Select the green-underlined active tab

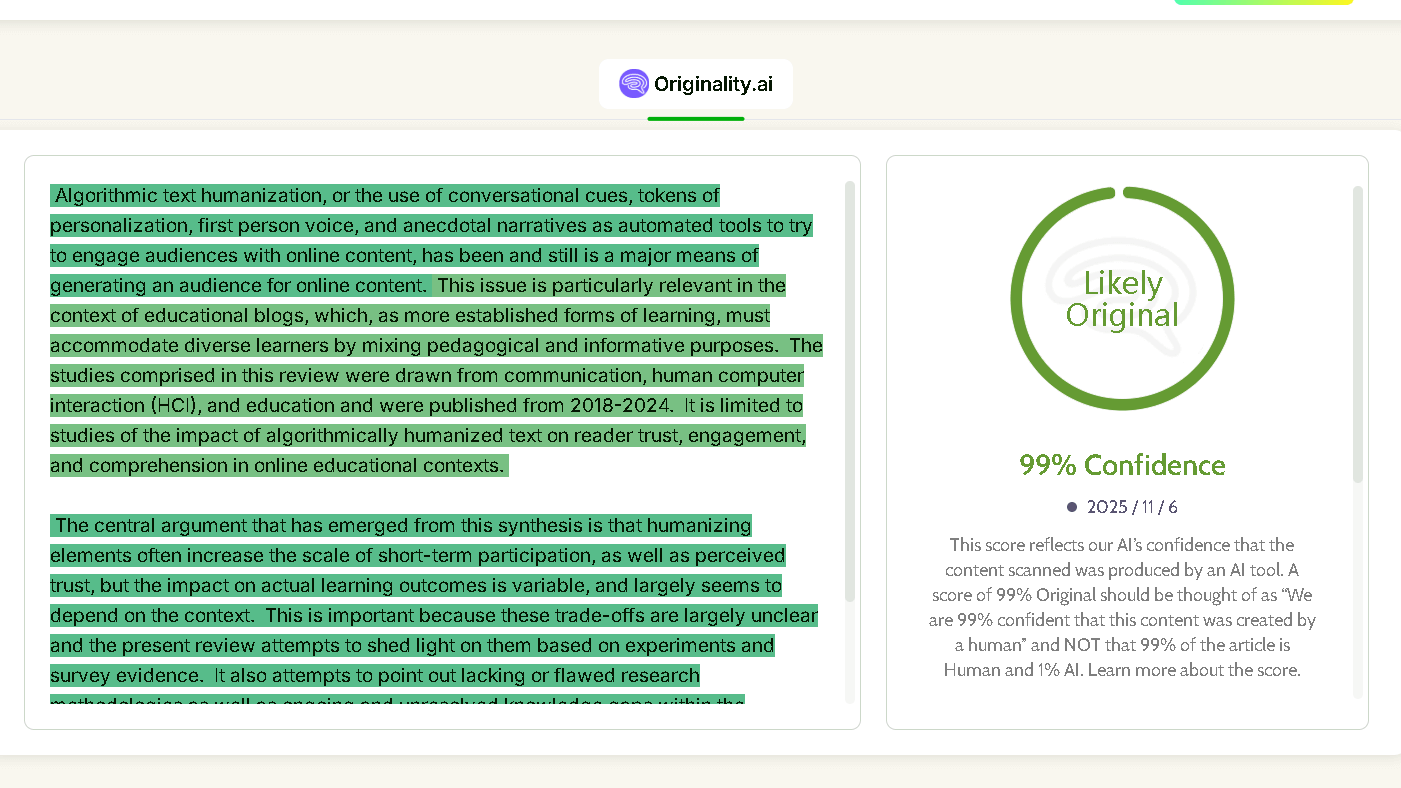(x=695, y=119)
